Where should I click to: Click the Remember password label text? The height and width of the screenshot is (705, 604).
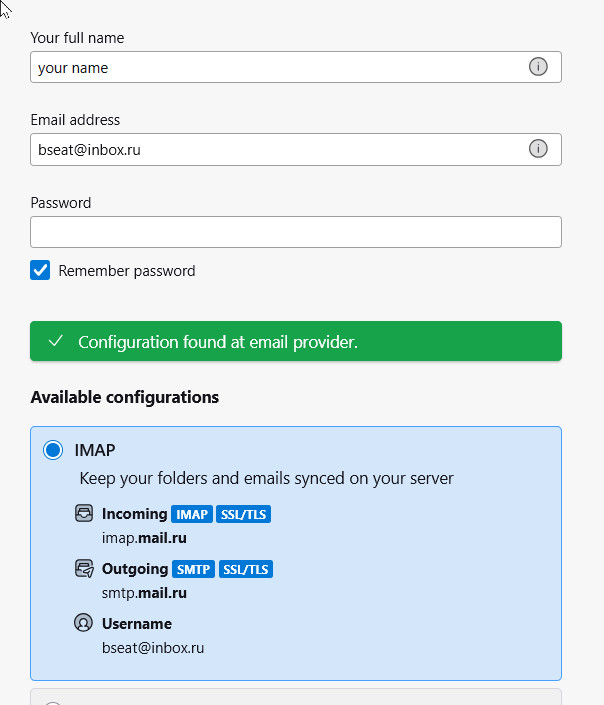127,271
